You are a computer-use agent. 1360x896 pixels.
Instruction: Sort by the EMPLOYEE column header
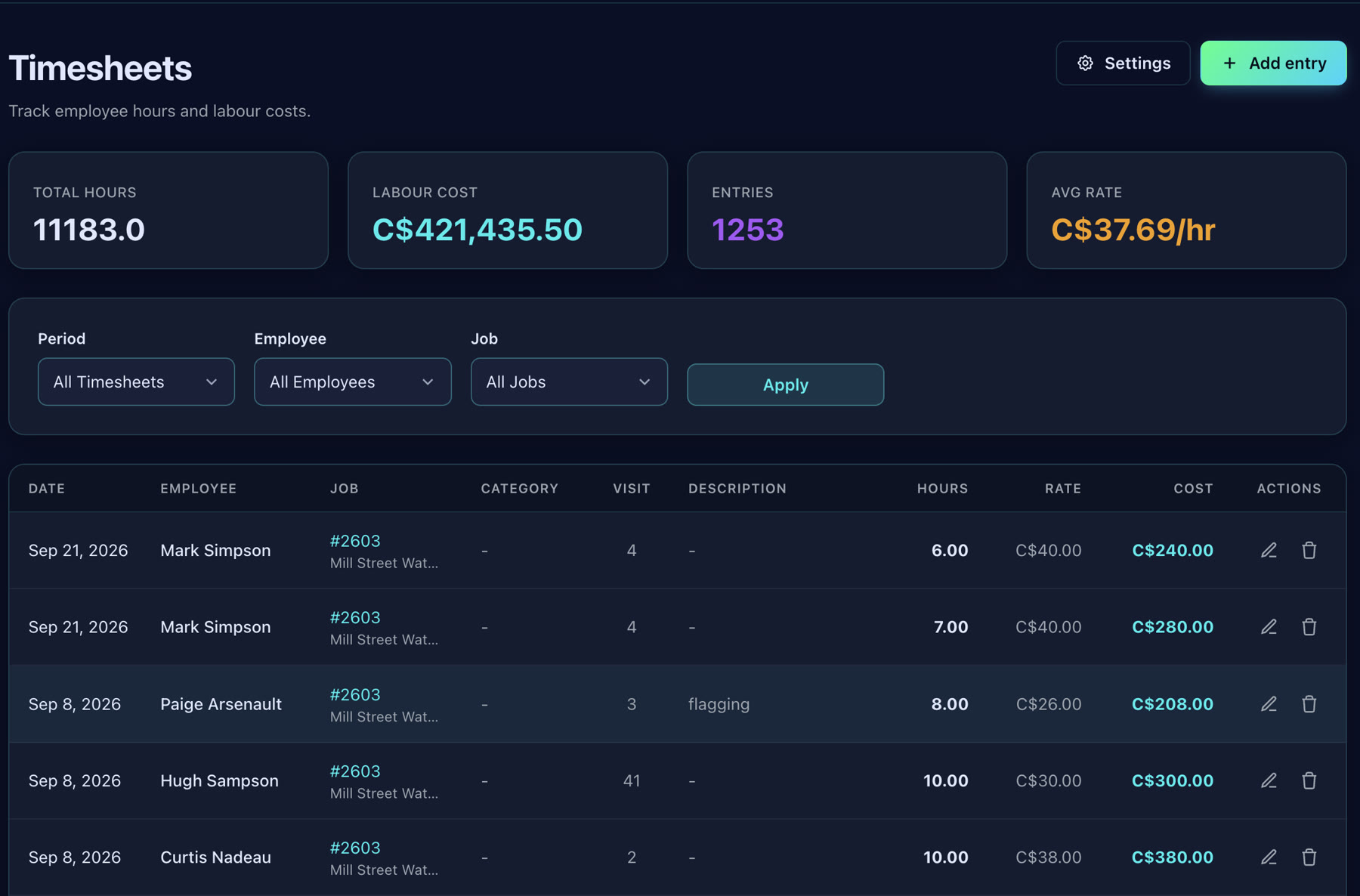pos(199,489)
